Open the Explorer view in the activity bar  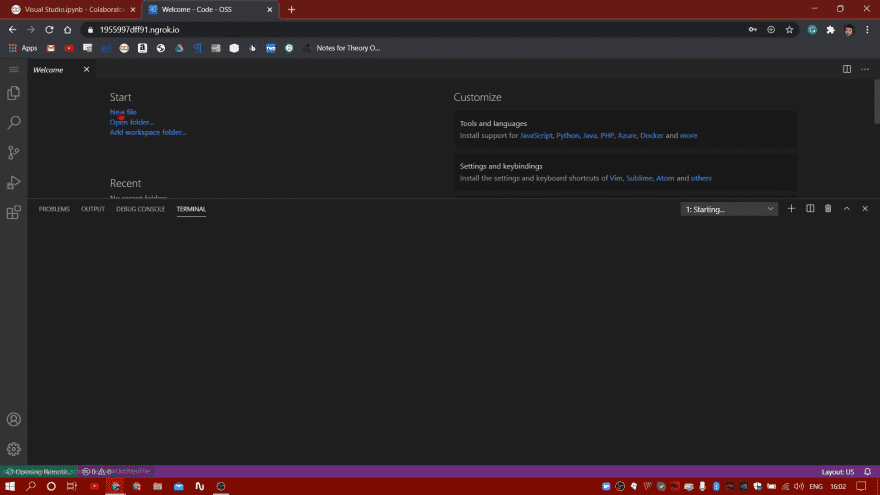pyautogui.click(x=13, y=93)
